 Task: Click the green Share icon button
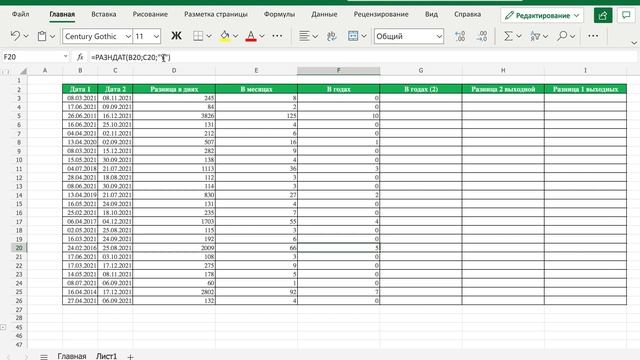click(x=603, y=16)
